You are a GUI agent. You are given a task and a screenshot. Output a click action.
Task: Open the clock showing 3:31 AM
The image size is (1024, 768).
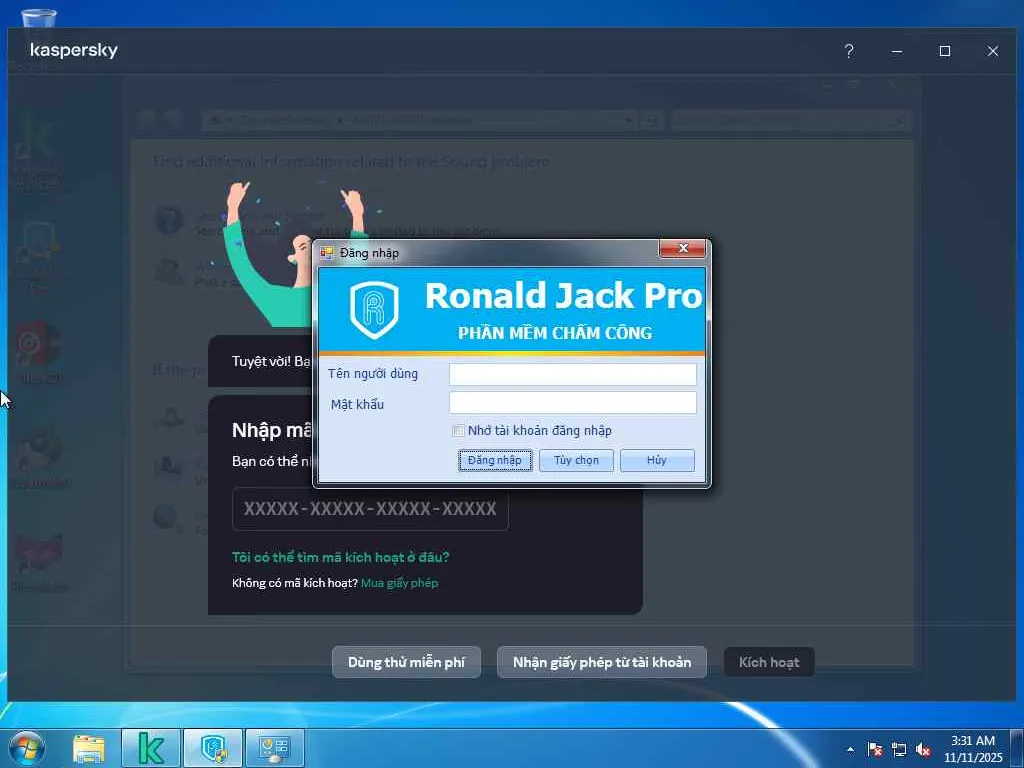coord(973,748)
